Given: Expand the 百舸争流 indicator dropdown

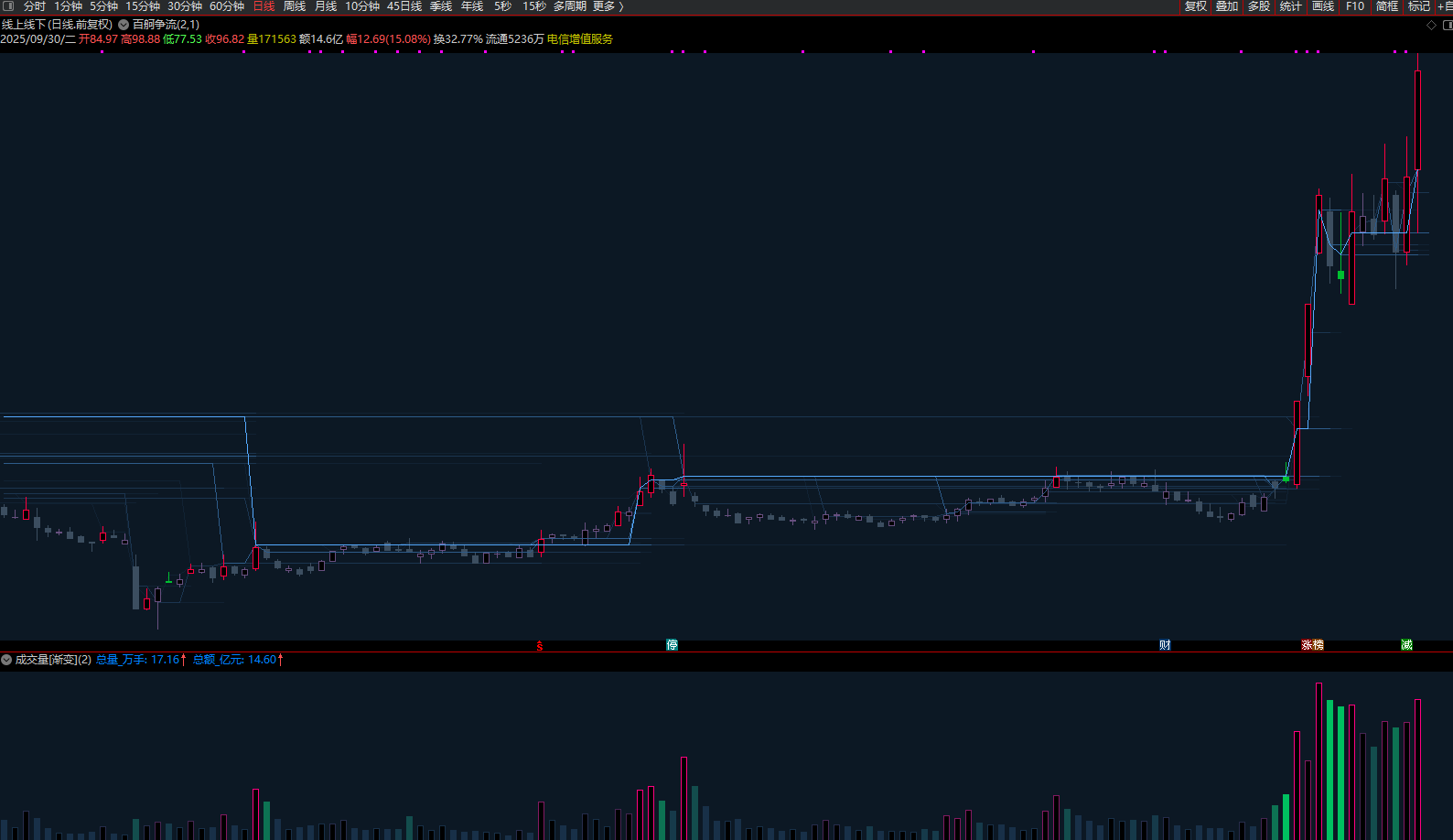Looking at the screenshot, I should pos(124,25).
